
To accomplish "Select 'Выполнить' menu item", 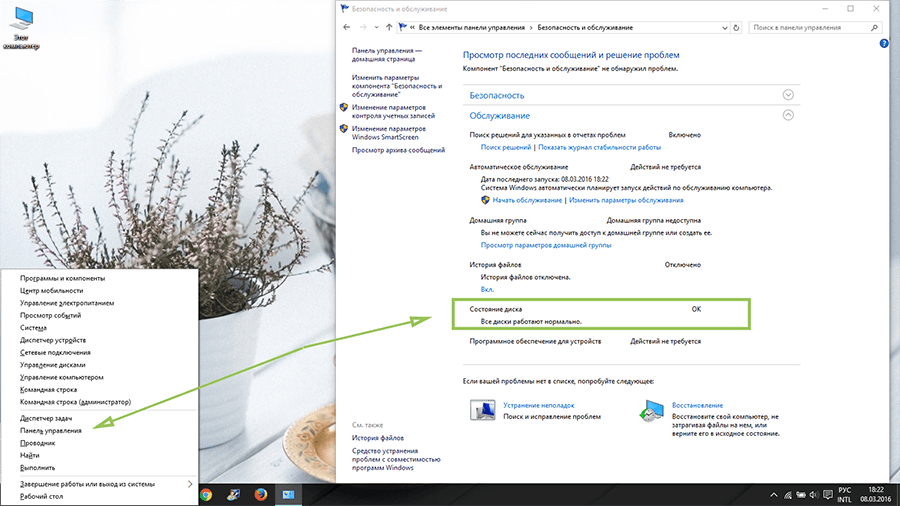I will coord(100,468).
